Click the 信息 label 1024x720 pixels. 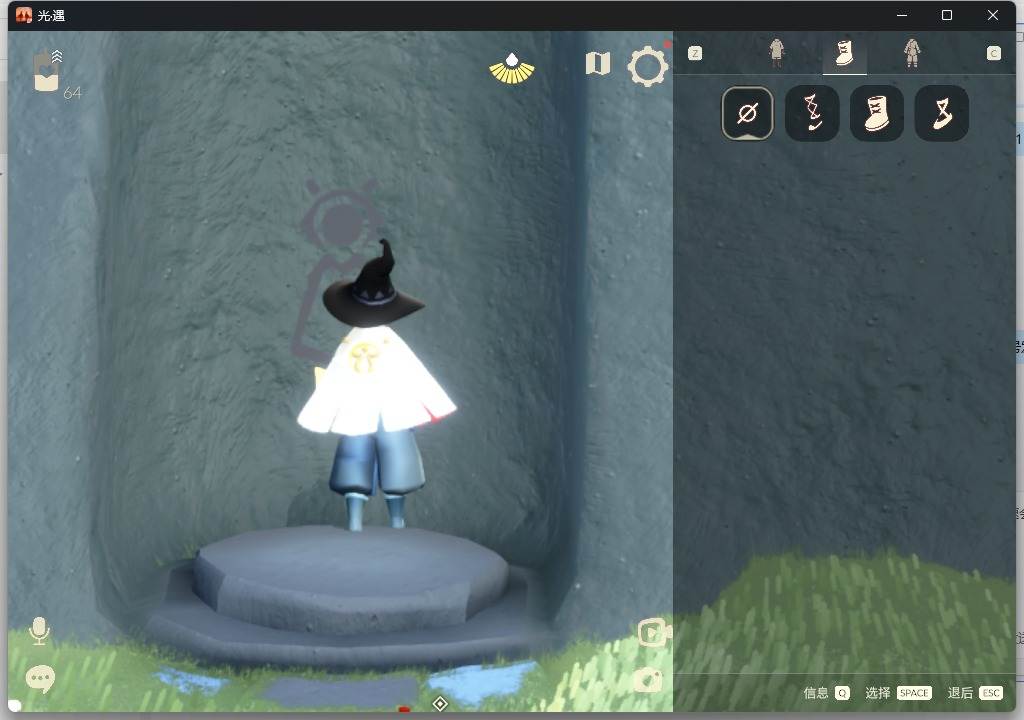[x=816, y=693]
